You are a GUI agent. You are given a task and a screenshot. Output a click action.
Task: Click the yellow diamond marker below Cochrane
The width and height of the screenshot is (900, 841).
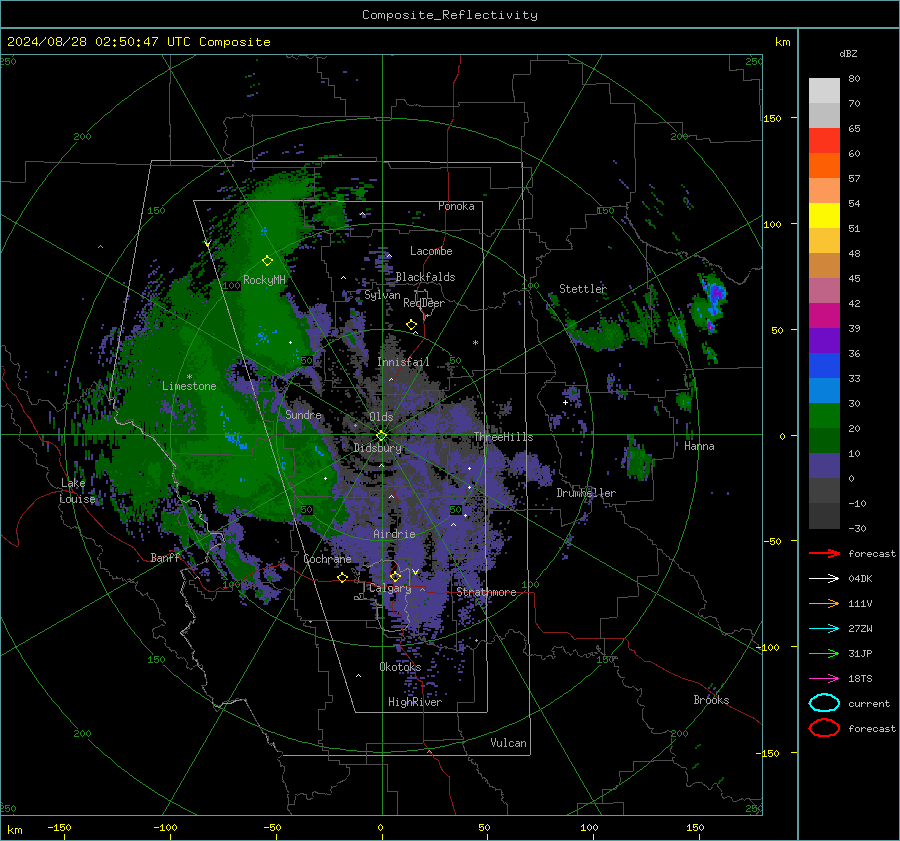pyautogui.click(x=342, y=578)
